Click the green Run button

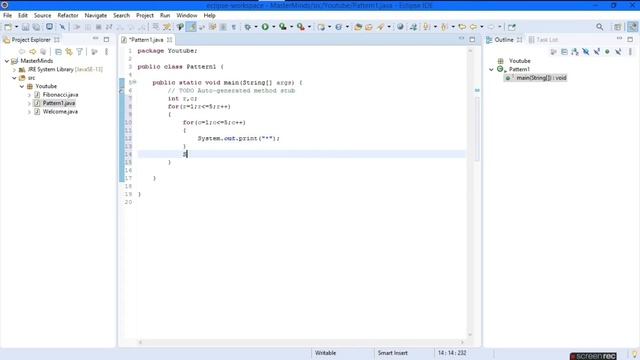[265, 27]
